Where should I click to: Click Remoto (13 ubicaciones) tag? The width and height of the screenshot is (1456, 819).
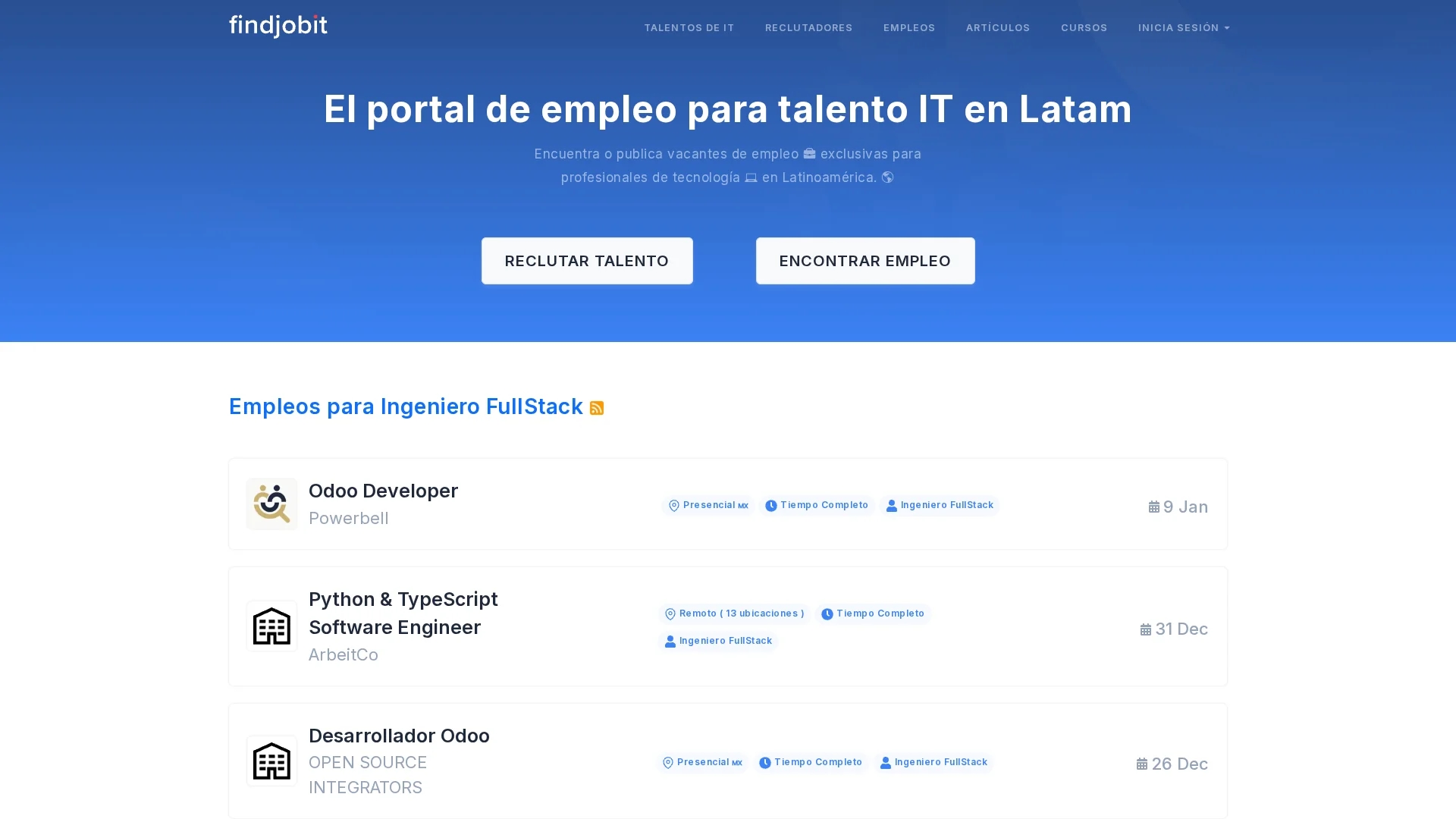coord(734,613)
